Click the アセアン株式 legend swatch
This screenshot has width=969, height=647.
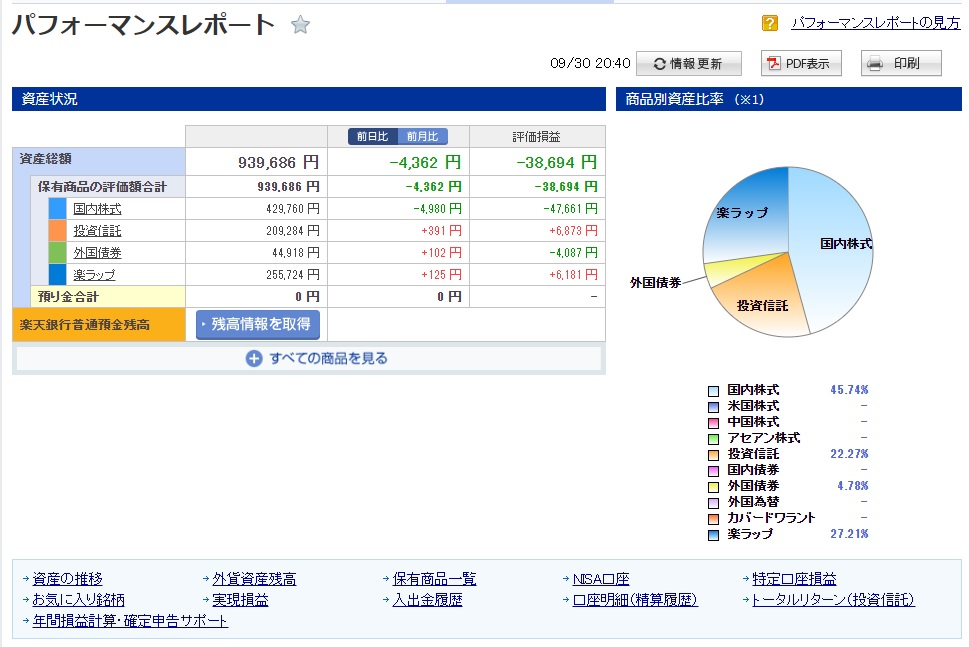(x=713, y=439)
